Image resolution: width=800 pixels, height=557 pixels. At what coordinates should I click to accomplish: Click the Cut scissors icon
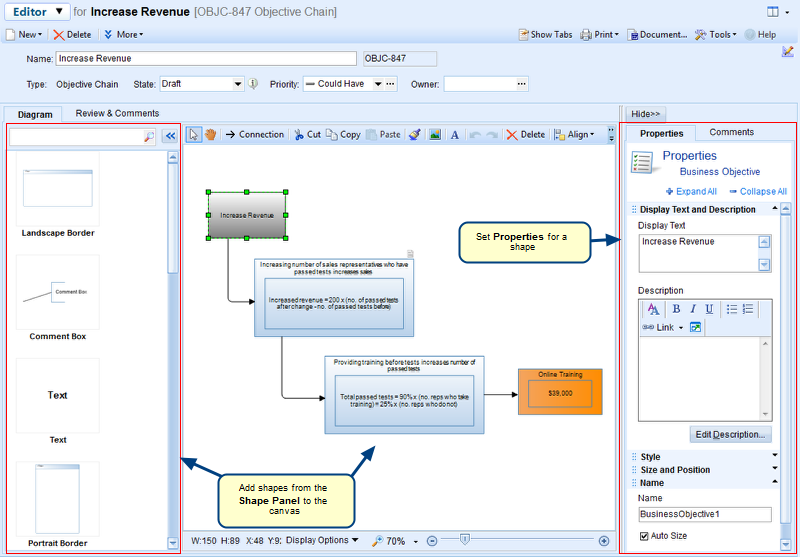pos(299,134)
